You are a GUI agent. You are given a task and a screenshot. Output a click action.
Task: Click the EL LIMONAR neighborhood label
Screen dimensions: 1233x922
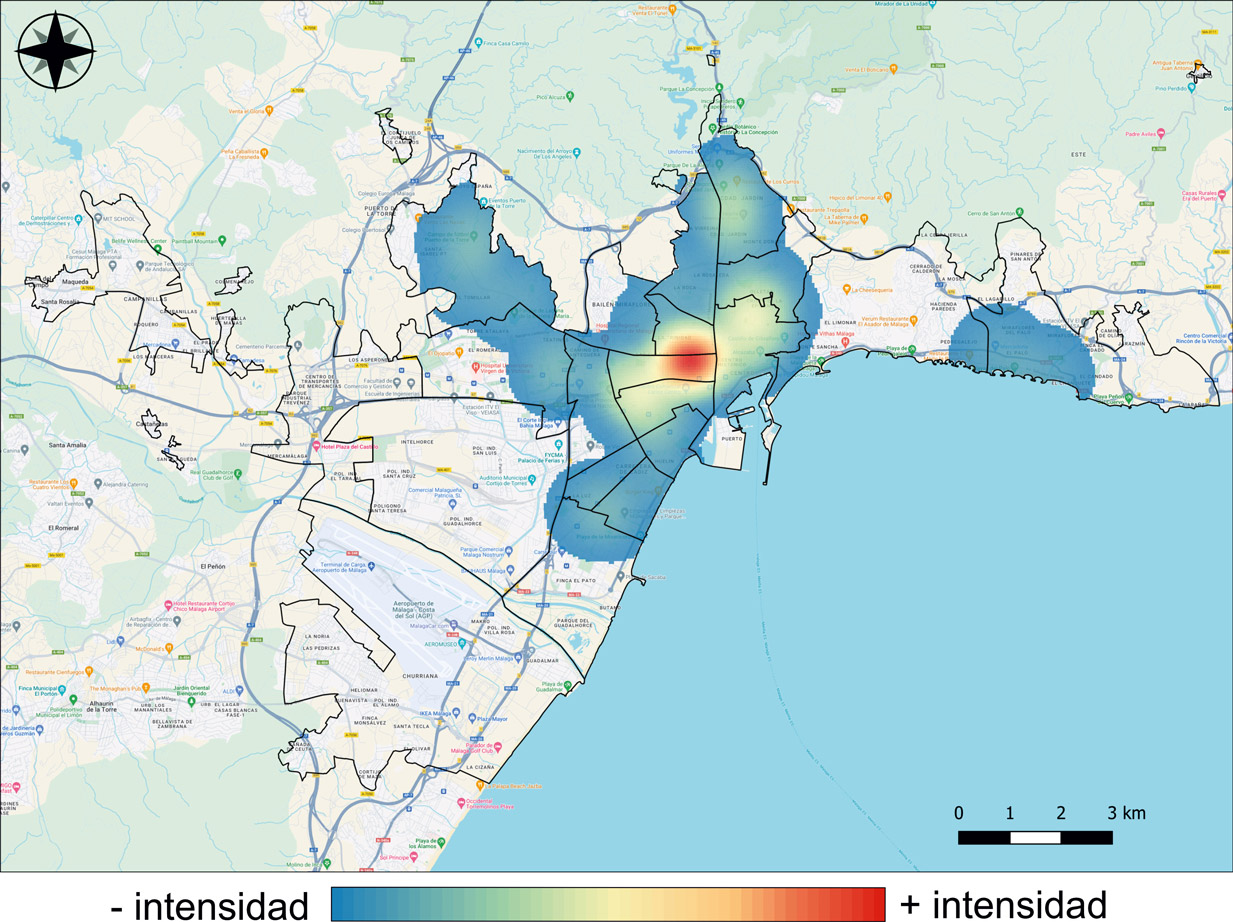click(842, 322)
